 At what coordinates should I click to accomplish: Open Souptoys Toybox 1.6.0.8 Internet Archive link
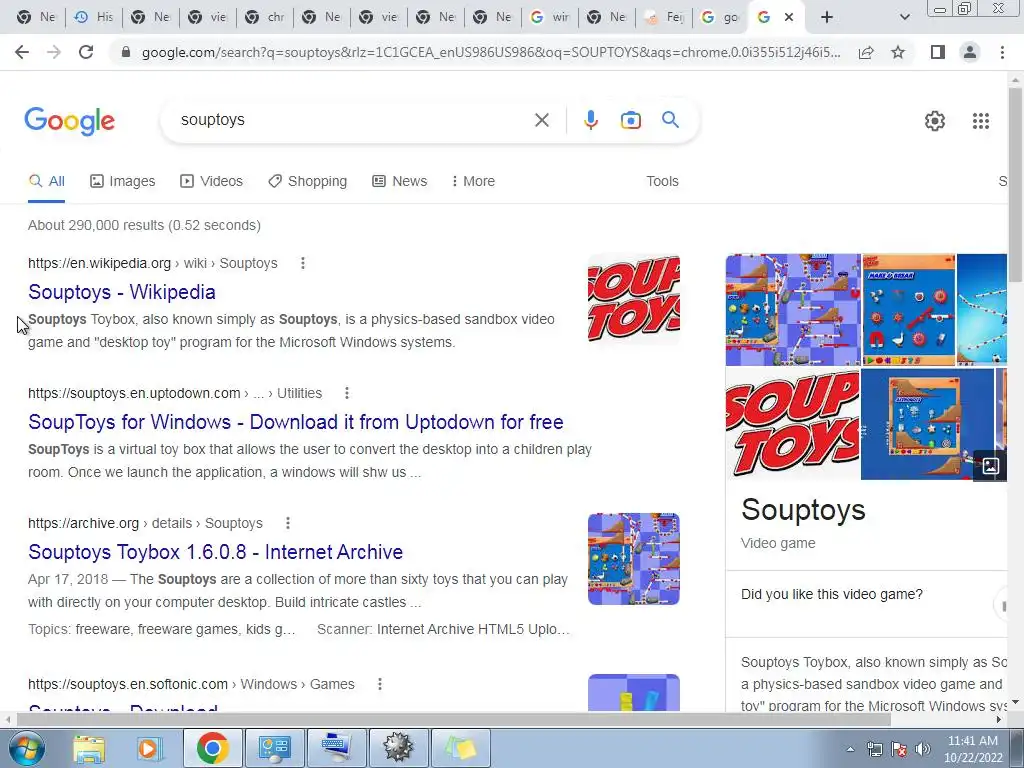coord(215,552)
